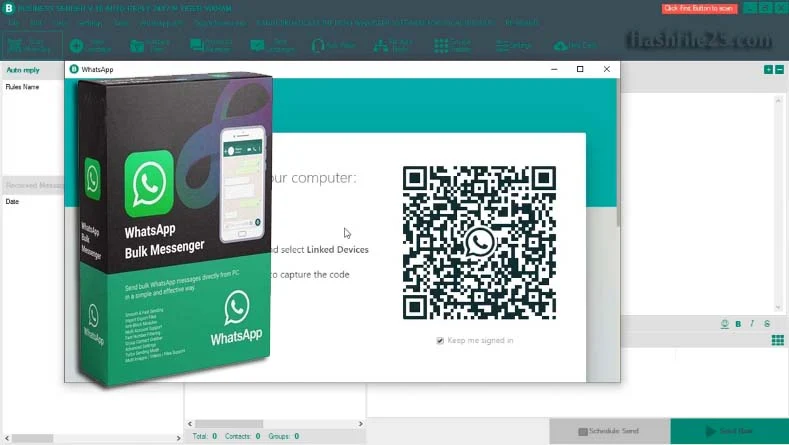Viewport: 789px width, 445px height.
Task: Click the green grid icon below the formatting bar
Action: click(x=777, y=340)
